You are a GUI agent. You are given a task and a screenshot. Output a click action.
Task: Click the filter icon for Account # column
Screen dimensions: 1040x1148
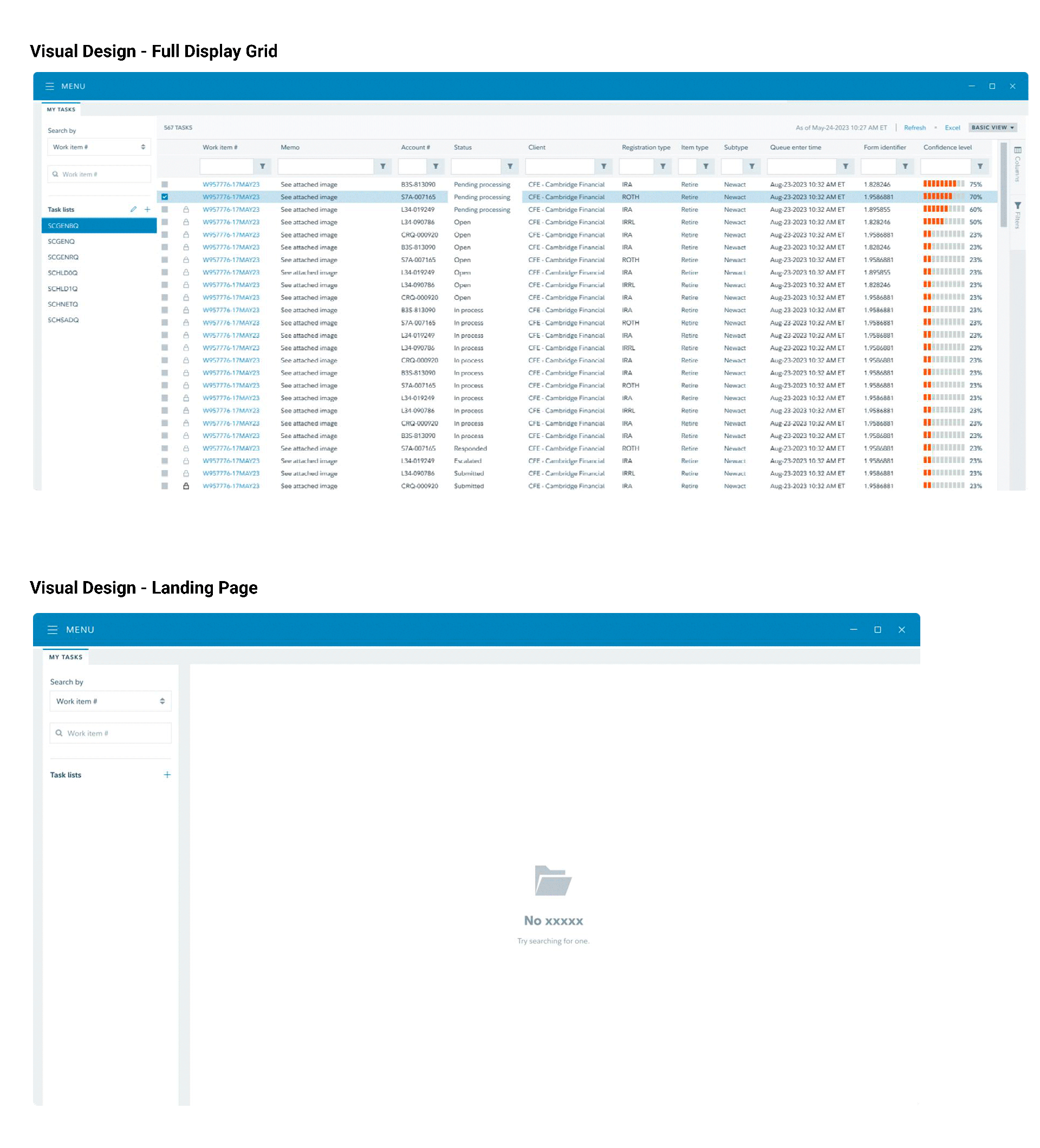click(x=435, y=167)
